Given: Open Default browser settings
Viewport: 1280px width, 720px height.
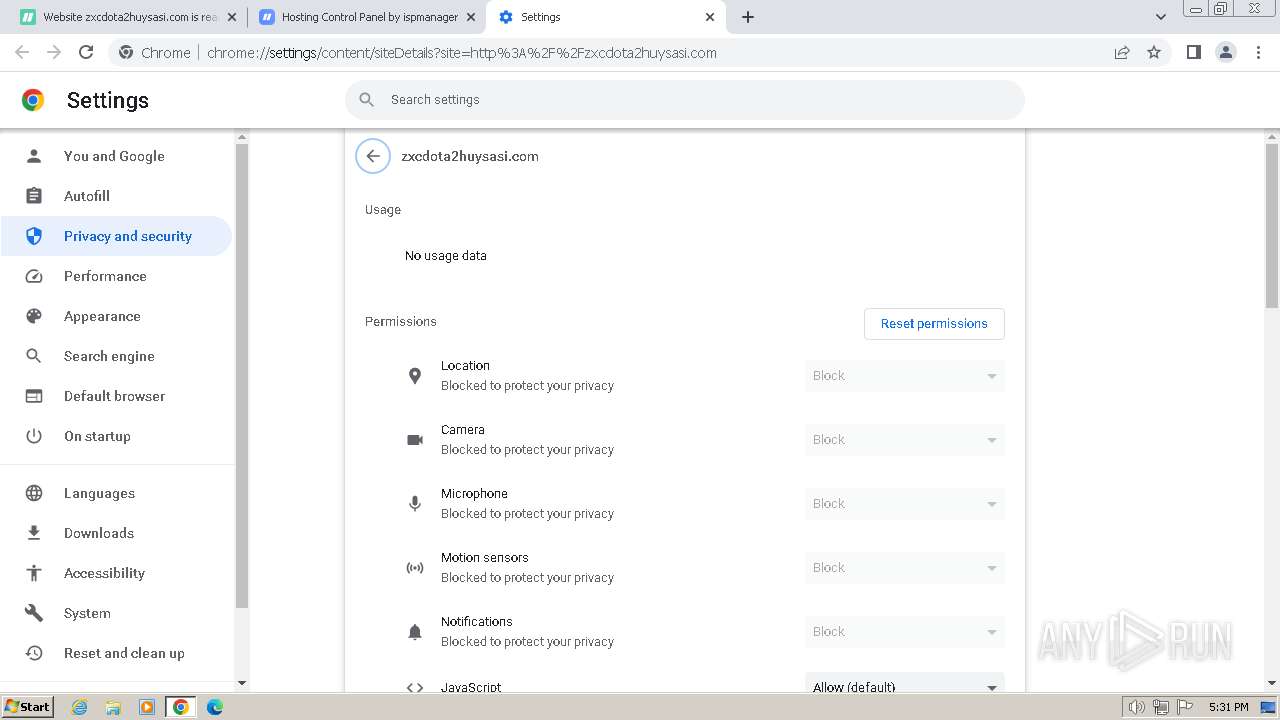Looking at the screenshot, I should (116, 396).
